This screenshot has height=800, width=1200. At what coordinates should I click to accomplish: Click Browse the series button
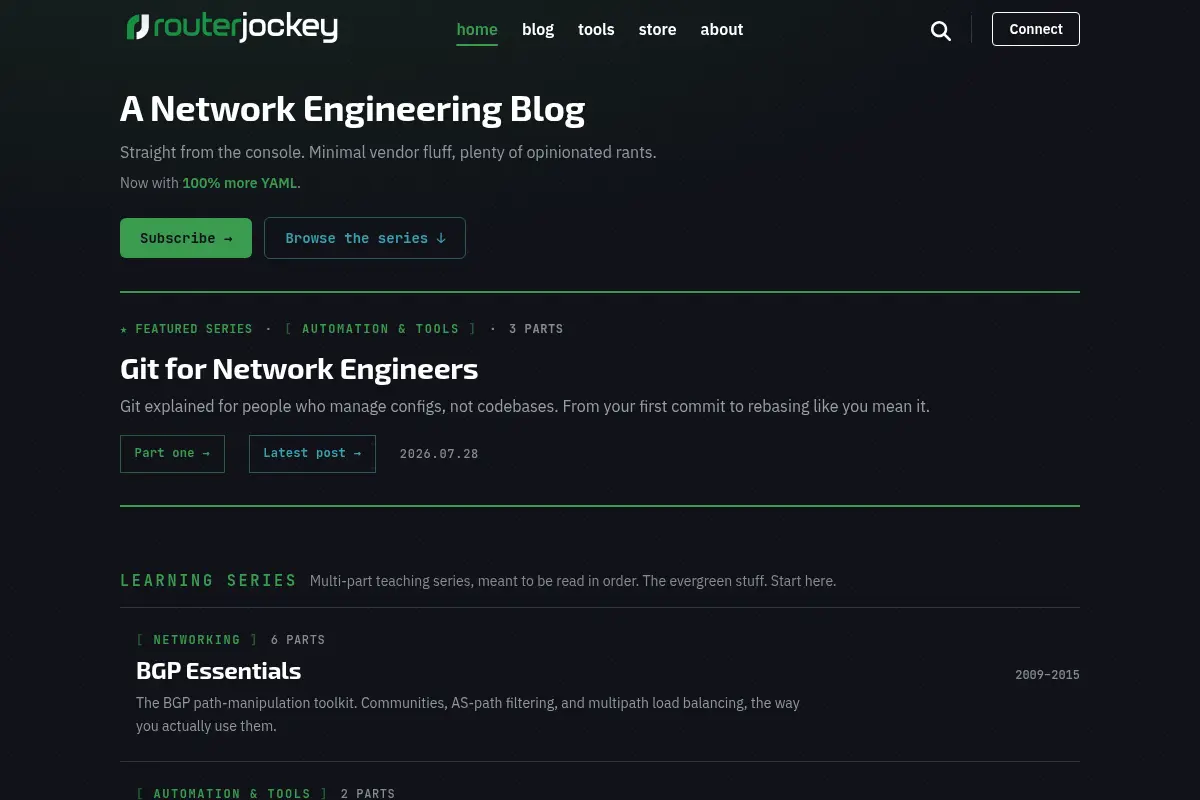click(365, 238)
